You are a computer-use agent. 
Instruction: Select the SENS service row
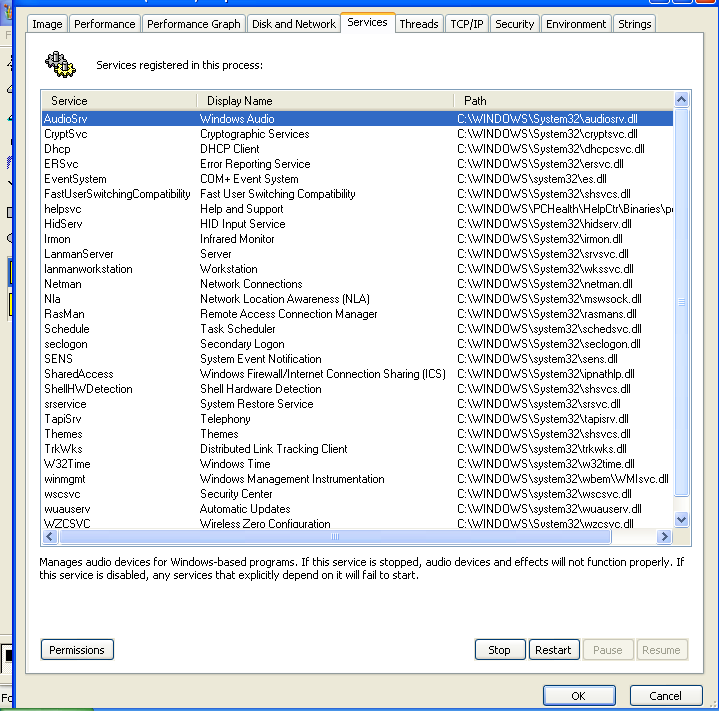click(x=357, y=359)
